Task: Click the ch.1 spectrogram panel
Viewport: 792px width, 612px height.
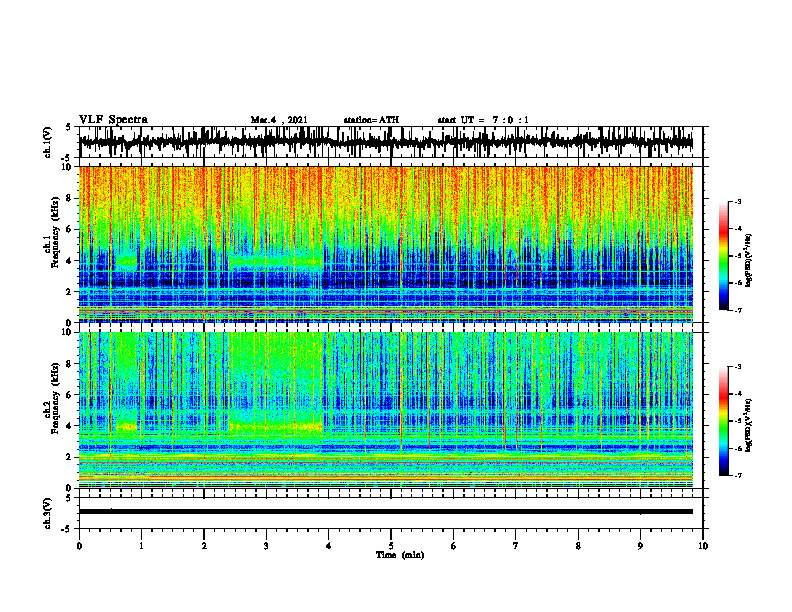Action: point(385,244)
